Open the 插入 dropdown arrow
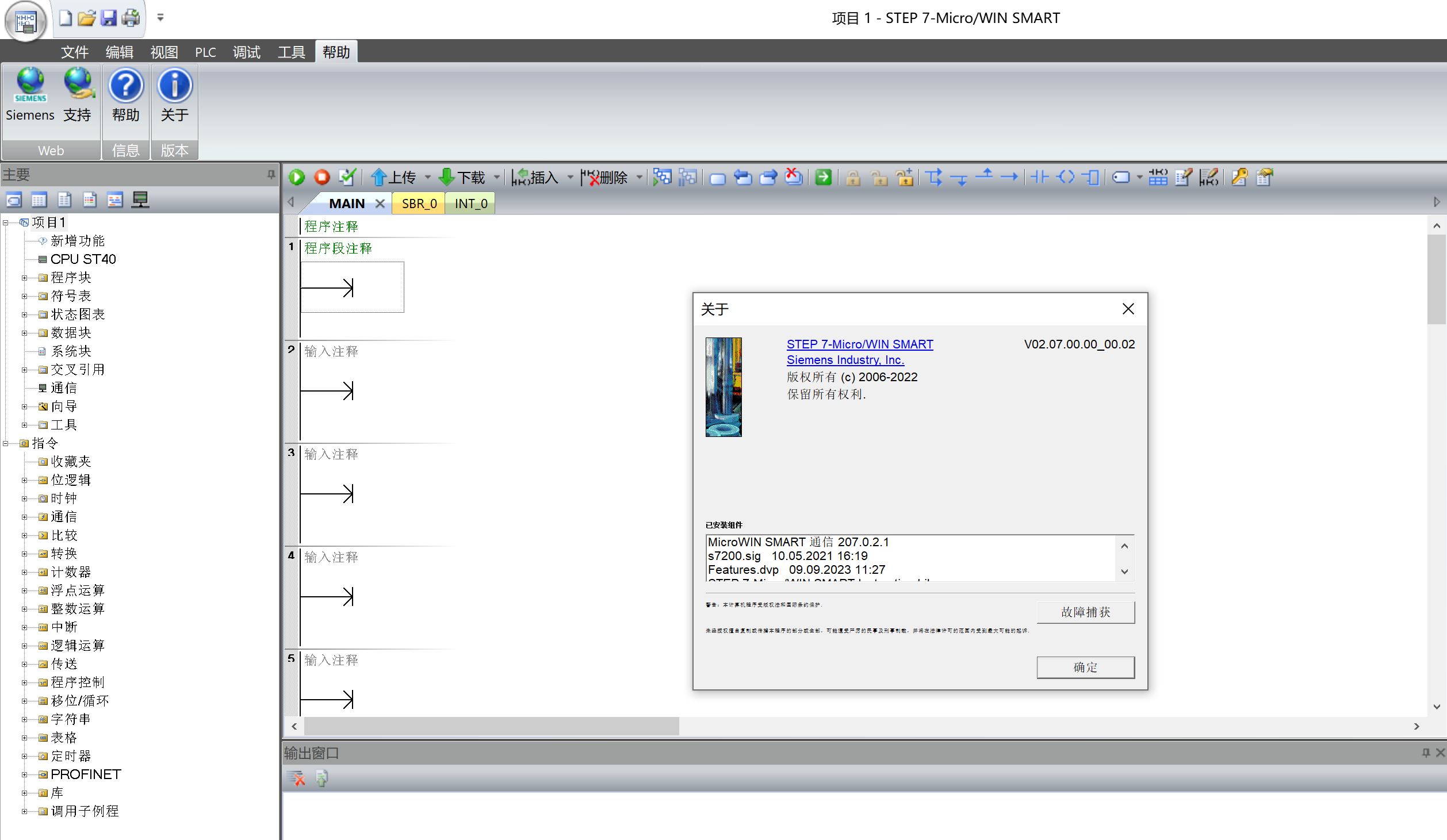The image size is (1447, 840). (x=570, y=177)
